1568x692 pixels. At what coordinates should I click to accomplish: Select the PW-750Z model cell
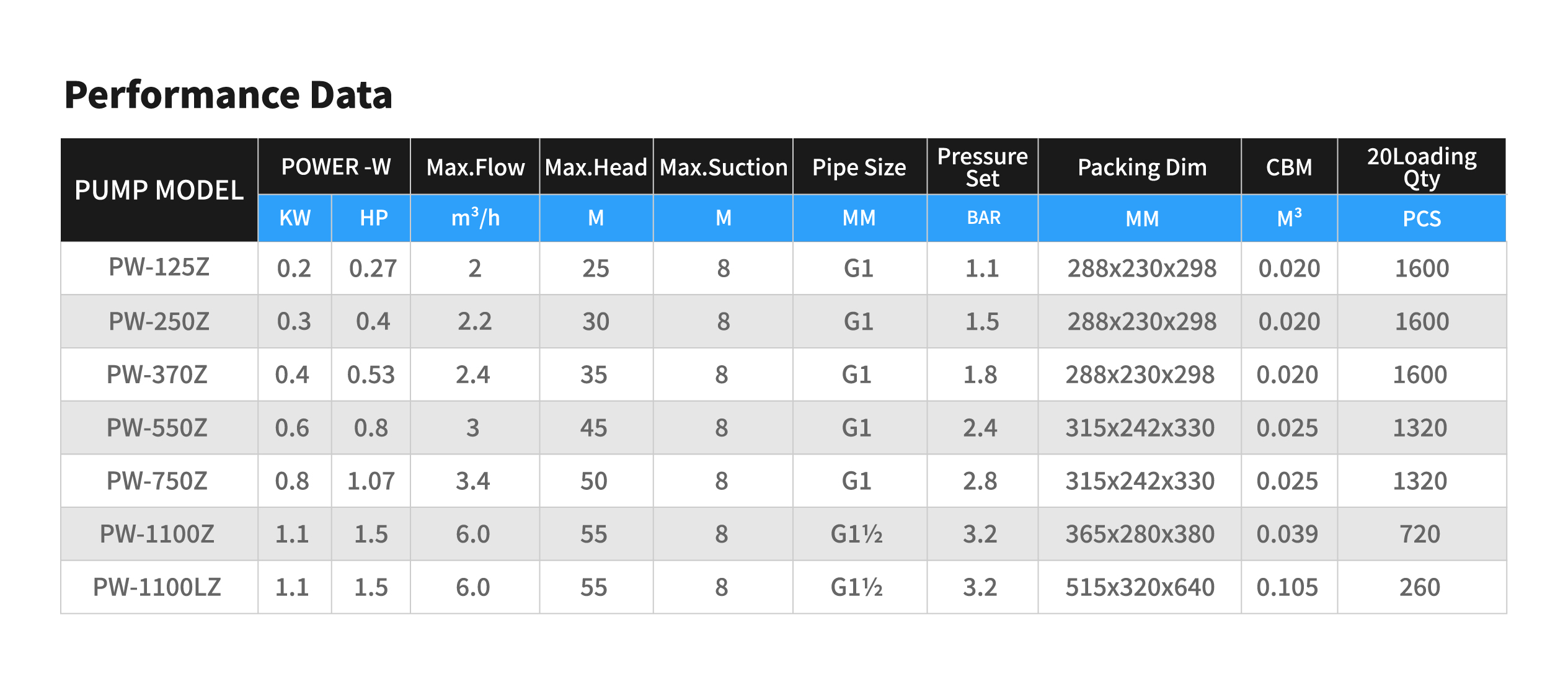[159, 481]
